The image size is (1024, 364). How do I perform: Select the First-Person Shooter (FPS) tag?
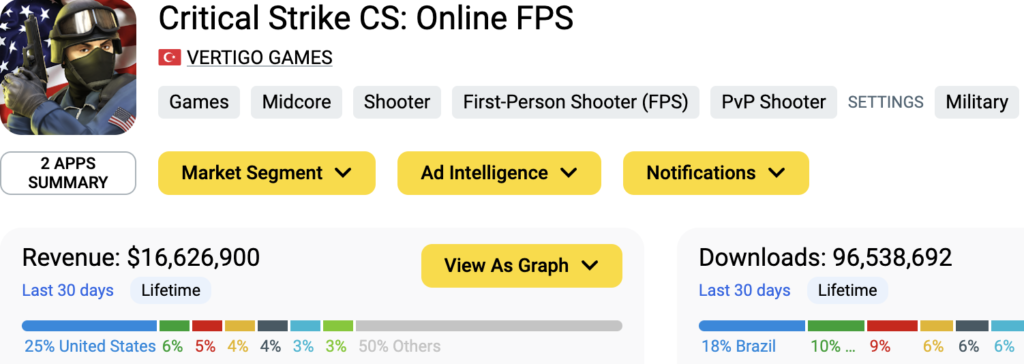pos(575,102)
